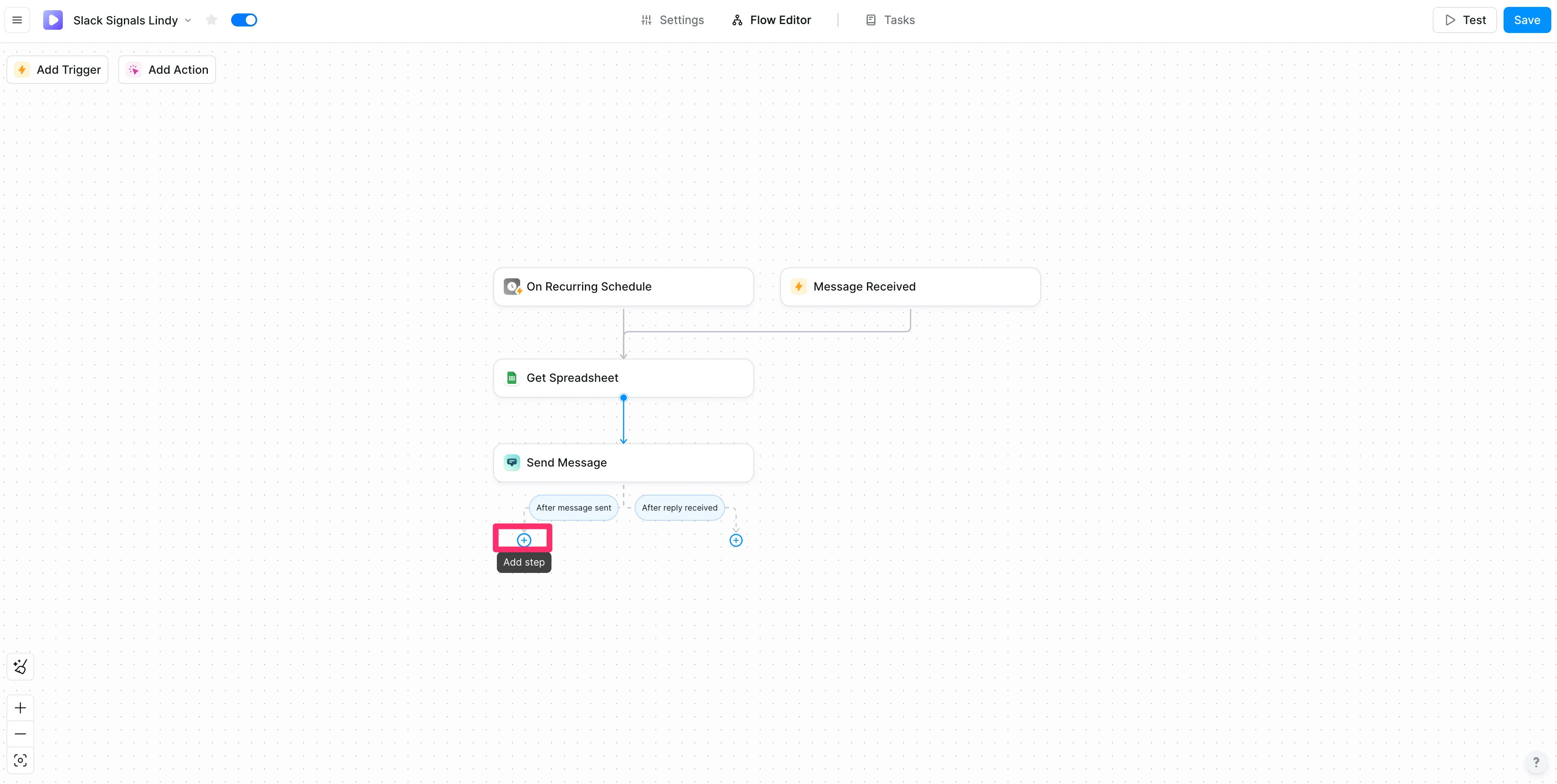This screenshot has width=1557, height=784.
Task: Add step under After message sent
Action: coord(524,540)
